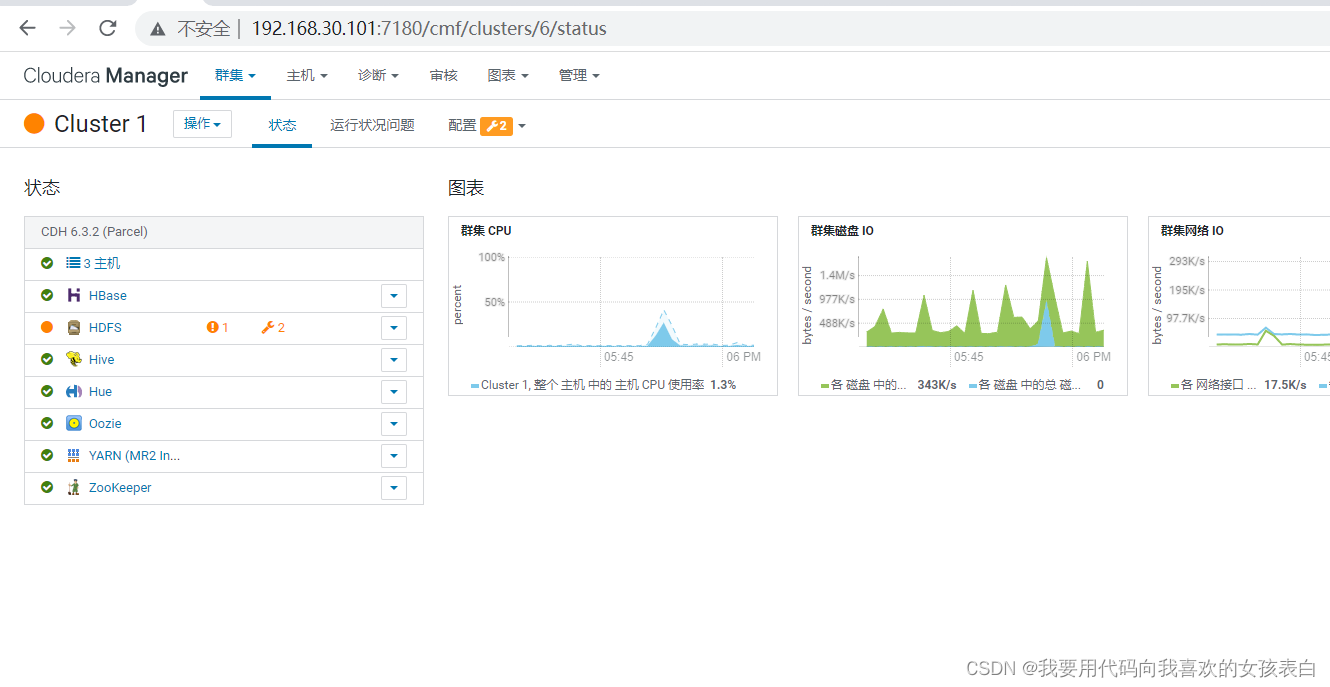Click the Cluster 1 title text
Viewport: 1330px width, 687px height.
100,124
